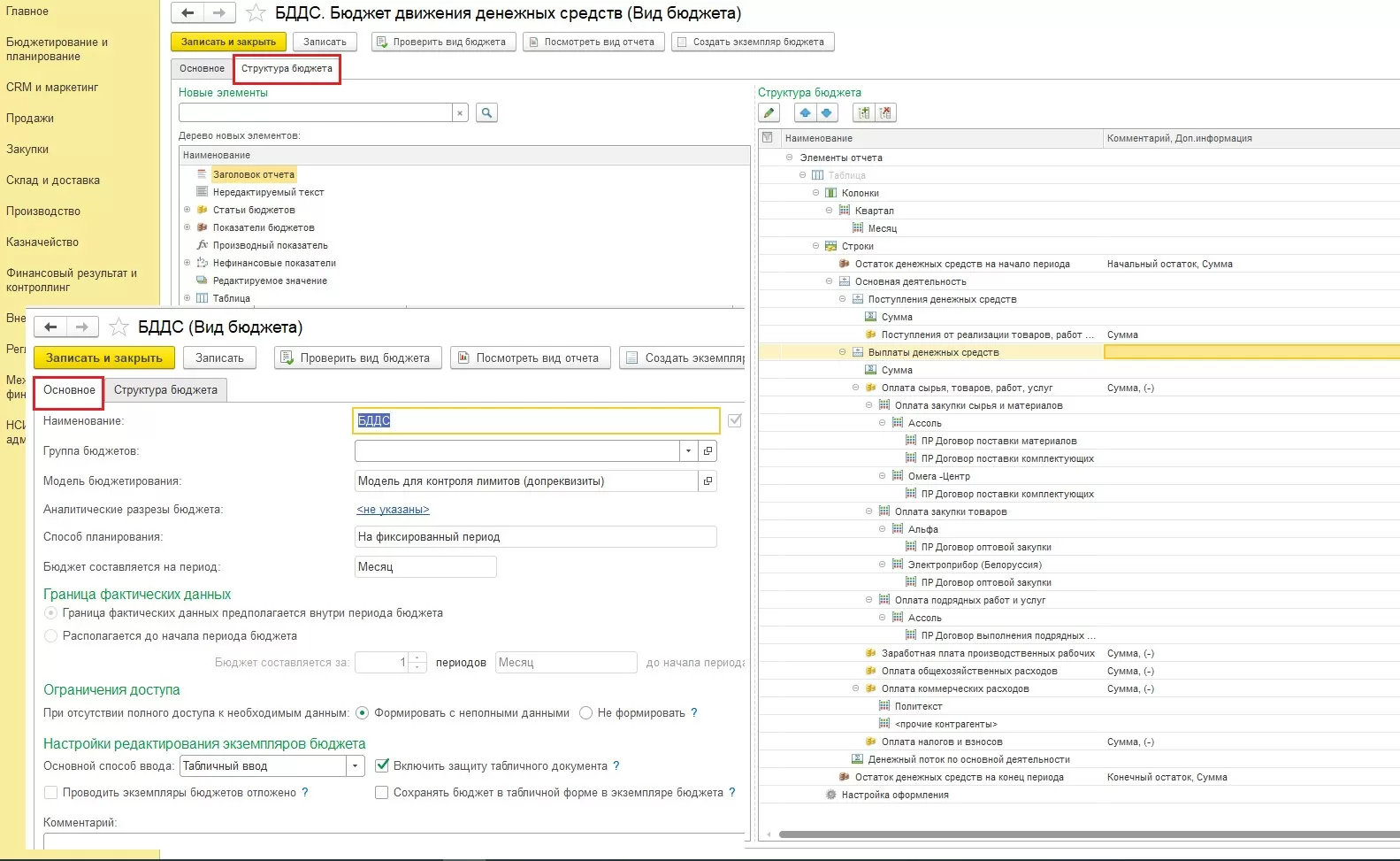1400x861 pixels.
Task: Open Структура бюджета tab in БДДС (Вид бюджета)
Action: click(x=165, y=390)
